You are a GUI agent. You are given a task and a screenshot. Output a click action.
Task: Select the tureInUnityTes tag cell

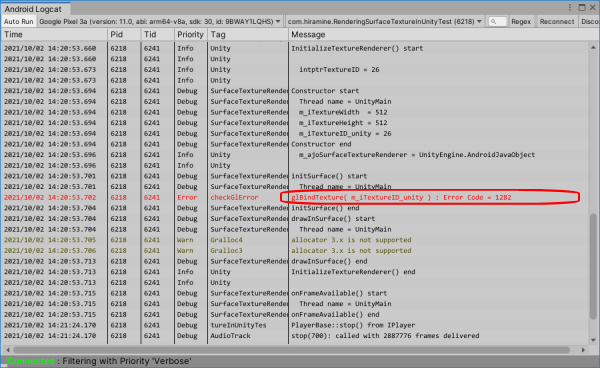point(238,325)
